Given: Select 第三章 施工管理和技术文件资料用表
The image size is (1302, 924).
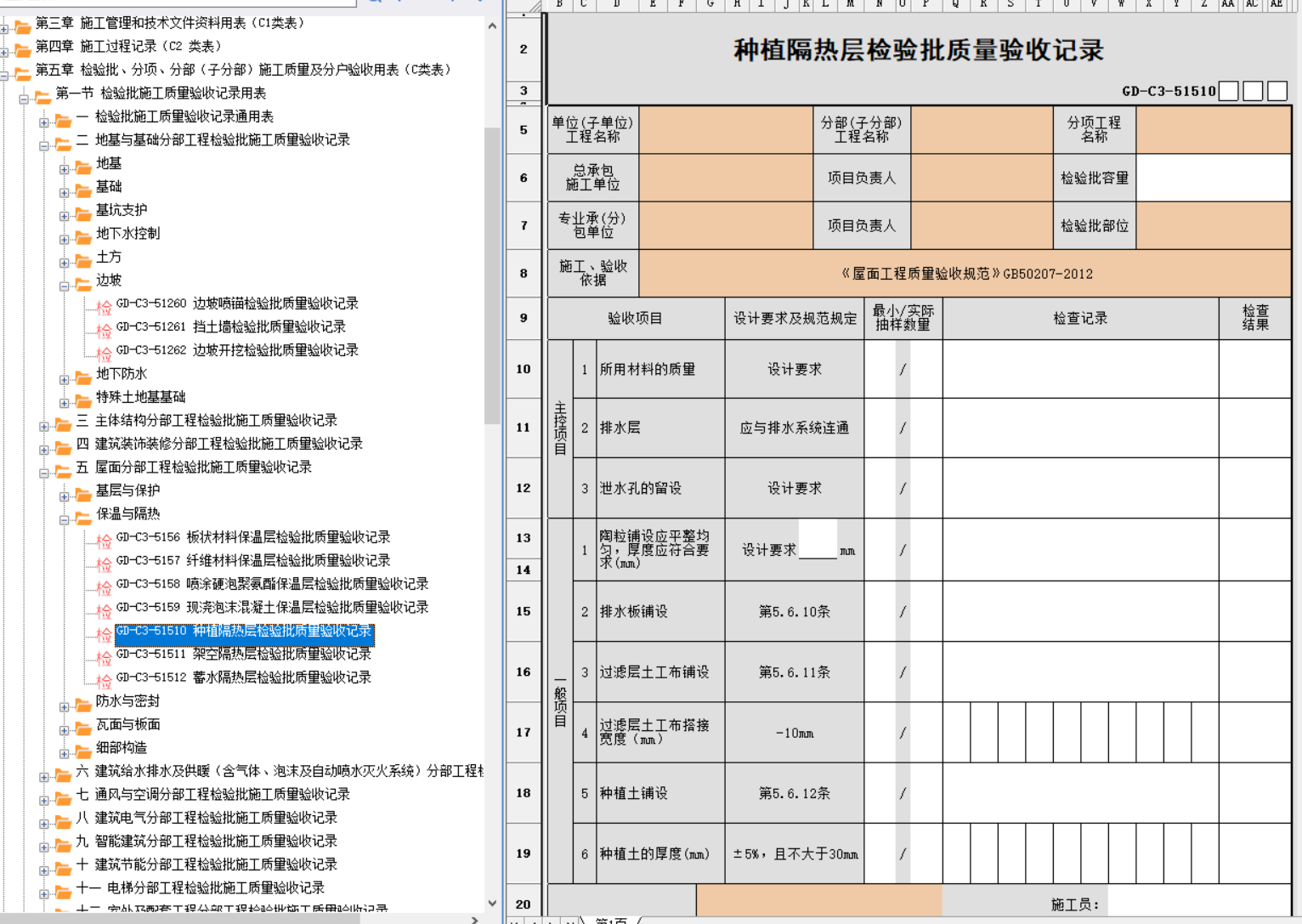Looking at the screenshot, I should 169,23.
